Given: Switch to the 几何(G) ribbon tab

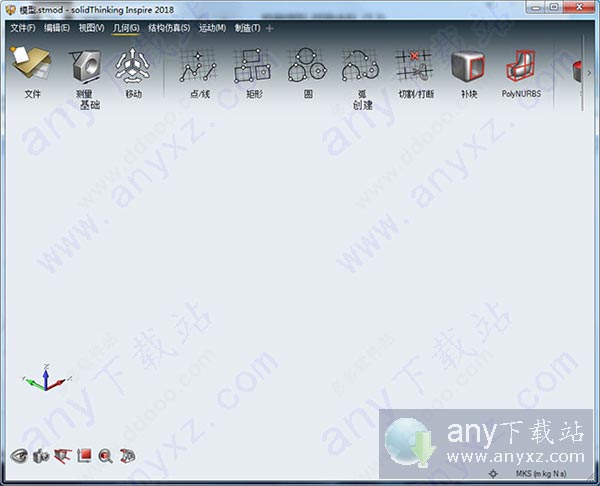Looking at the screenshot, I should click(x=126, y=28).
